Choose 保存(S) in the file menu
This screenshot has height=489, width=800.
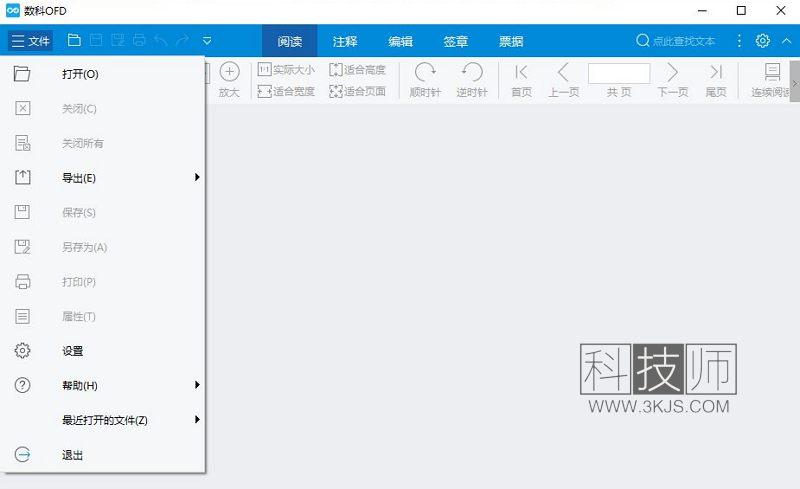pos(103,212)
